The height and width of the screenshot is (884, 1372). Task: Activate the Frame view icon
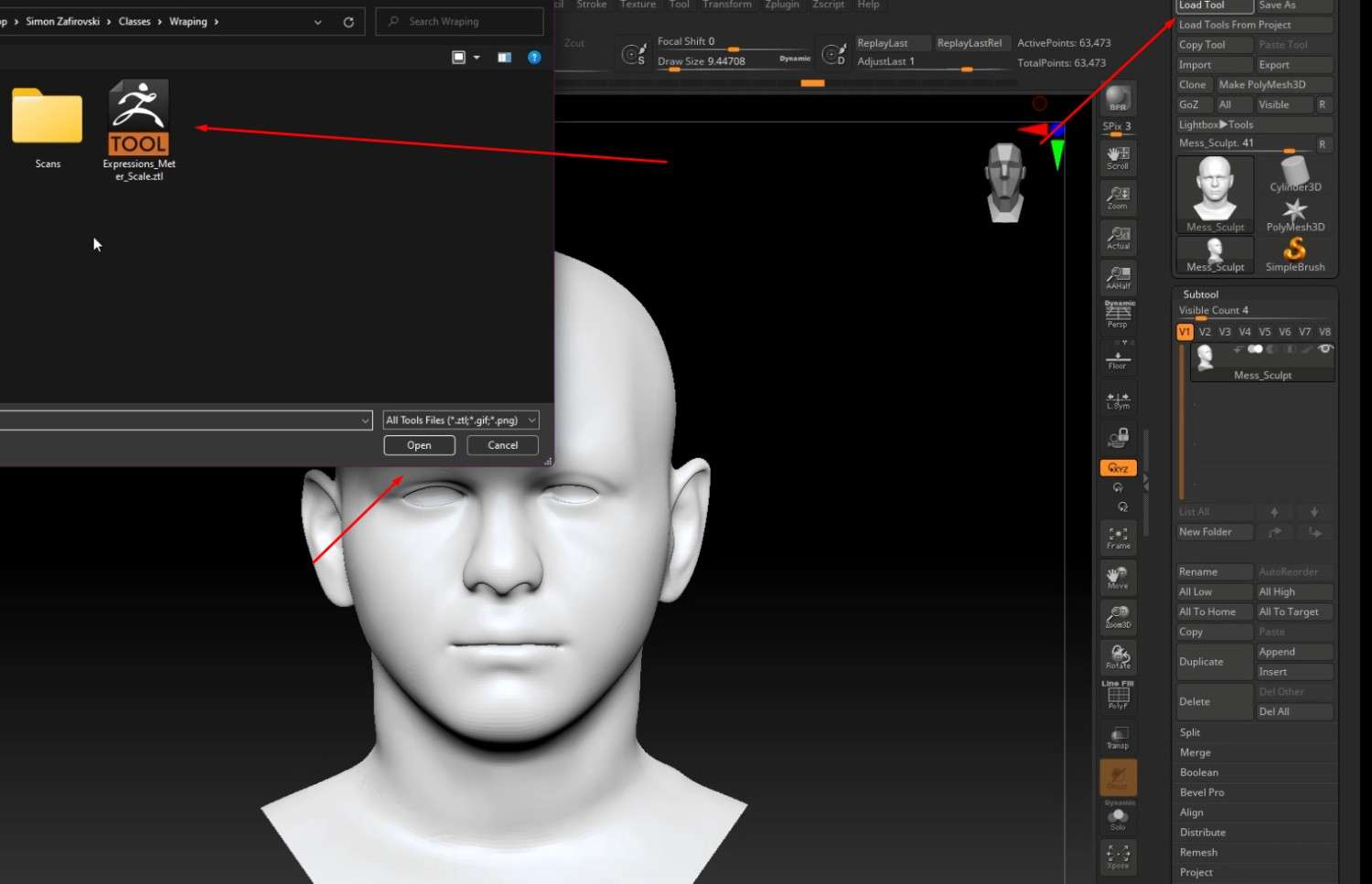(1118, 538)
